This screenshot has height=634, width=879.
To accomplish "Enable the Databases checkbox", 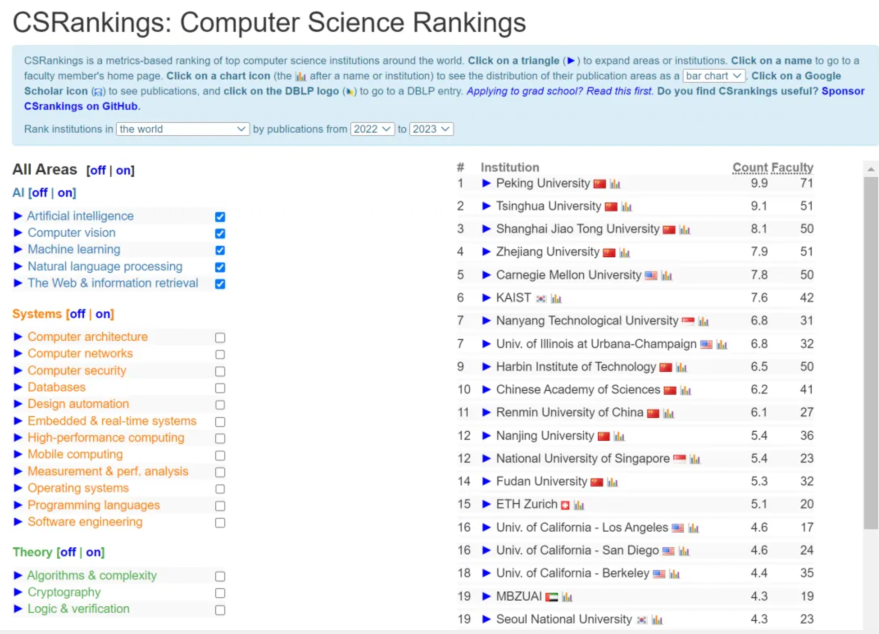I will coord(220,388).
